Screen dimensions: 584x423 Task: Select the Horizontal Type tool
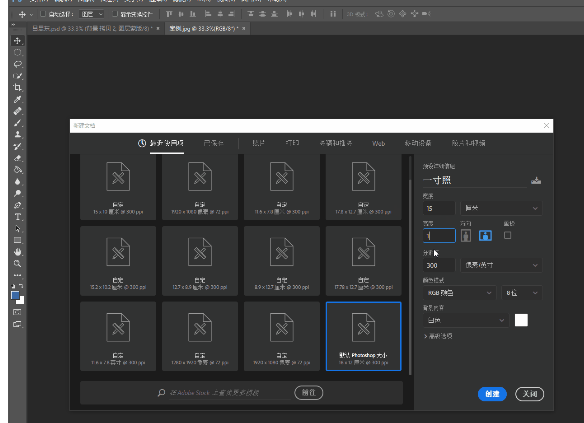[18, 217]
